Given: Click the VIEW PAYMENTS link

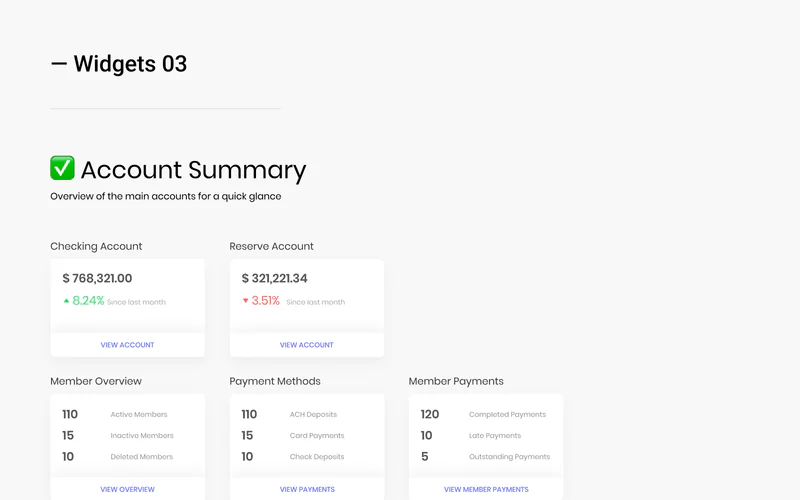Looking at the screenshot, I should point(307,489).
